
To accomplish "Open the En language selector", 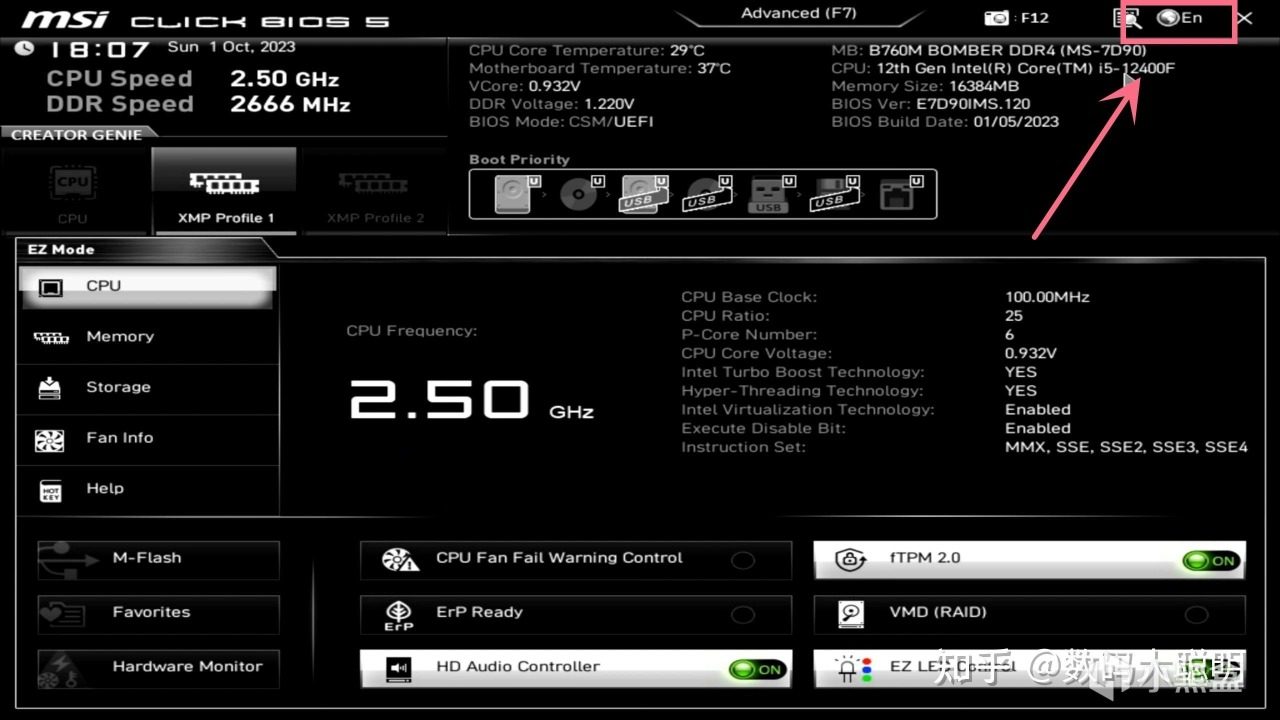I will 1180,18.
